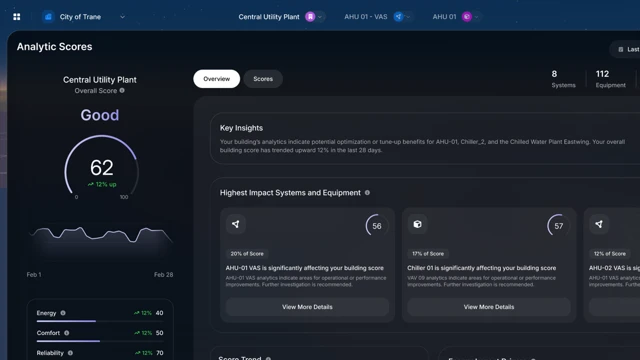Viewport: 640px width, 360px height.
Task: Click the 8 Systems count
Action: tap(563, 79)
